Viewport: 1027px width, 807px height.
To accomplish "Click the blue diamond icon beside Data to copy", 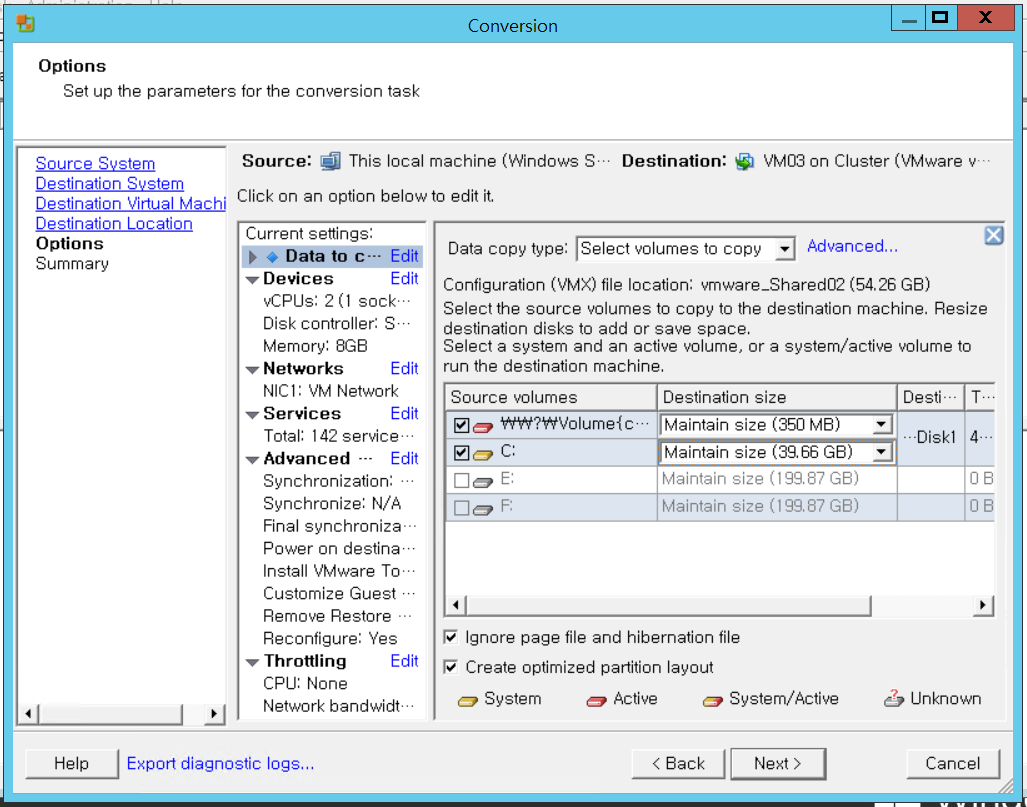I will click(272, 257).
